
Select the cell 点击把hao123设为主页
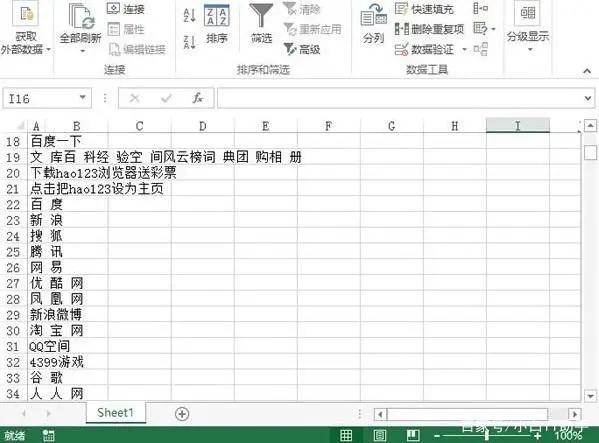click(97, 189)
